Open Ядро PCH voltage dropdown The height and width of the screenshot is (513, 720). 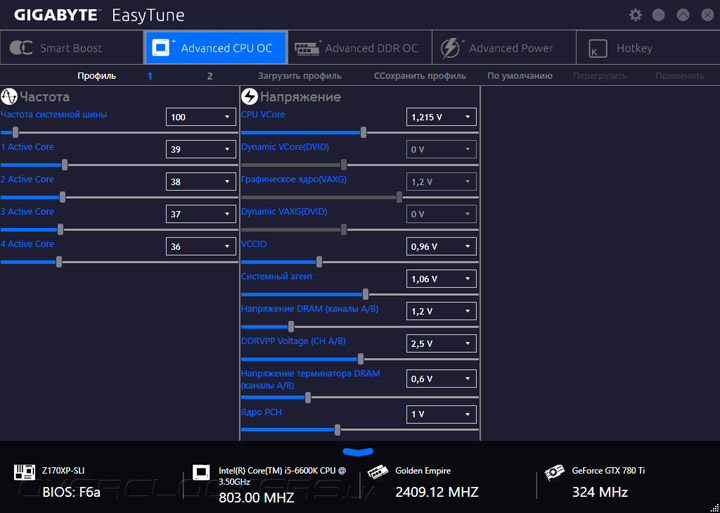coord(441,414)
